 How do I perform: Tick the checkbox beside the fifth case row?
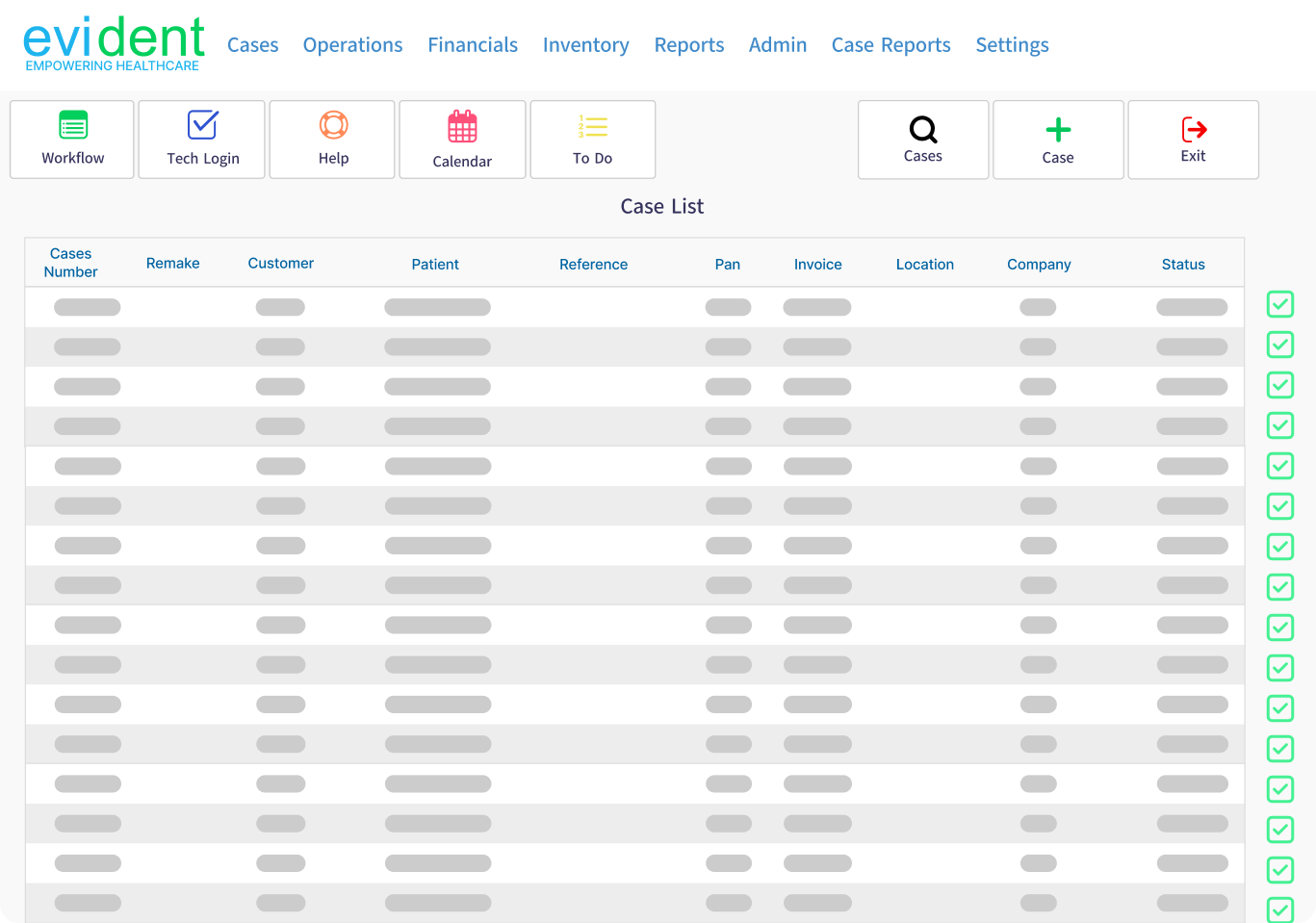coord(1280,466)
